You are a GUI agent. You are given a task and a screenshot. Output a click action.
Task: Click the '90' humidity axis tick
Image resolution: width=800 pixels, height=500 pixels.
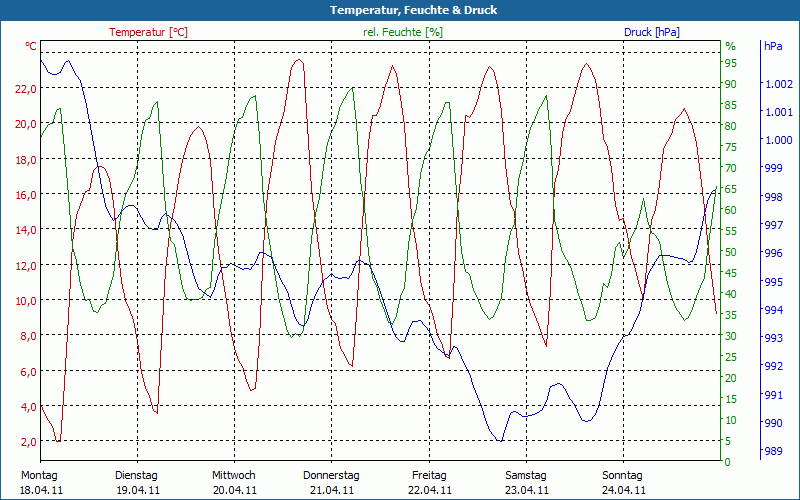(x=731, y=84)
